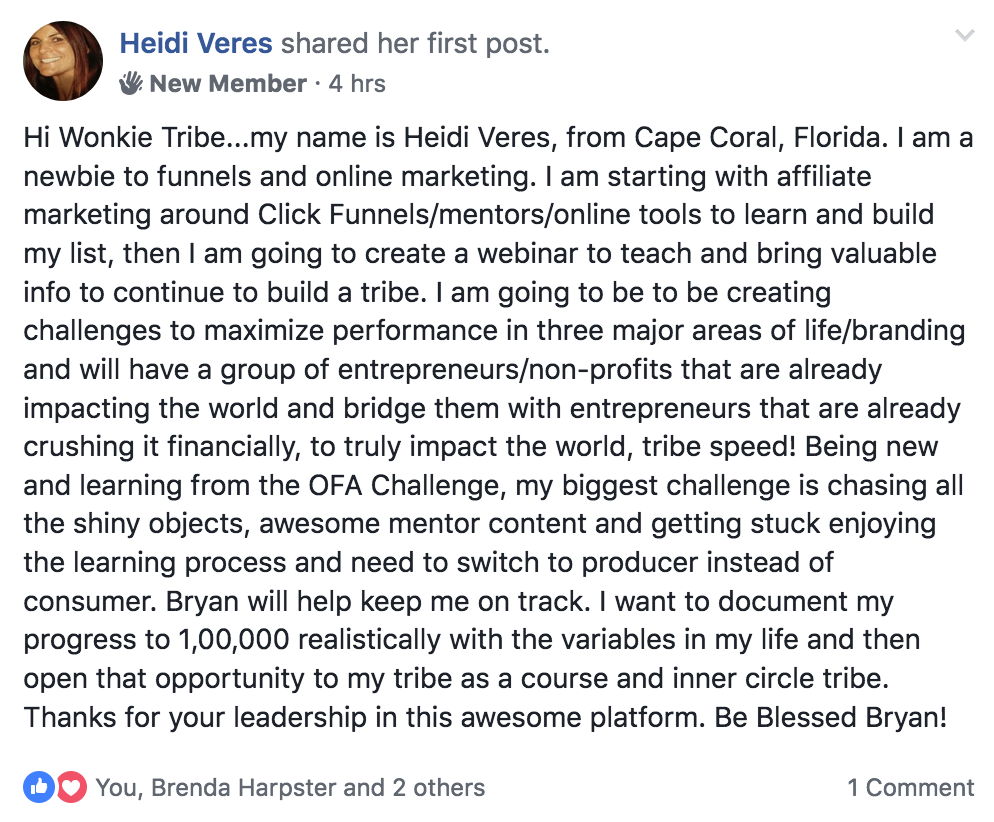Viewport: 994px width, 822px height.
Task: Click the text 'shared her first post.'
Action: click(x=415, y=44)
